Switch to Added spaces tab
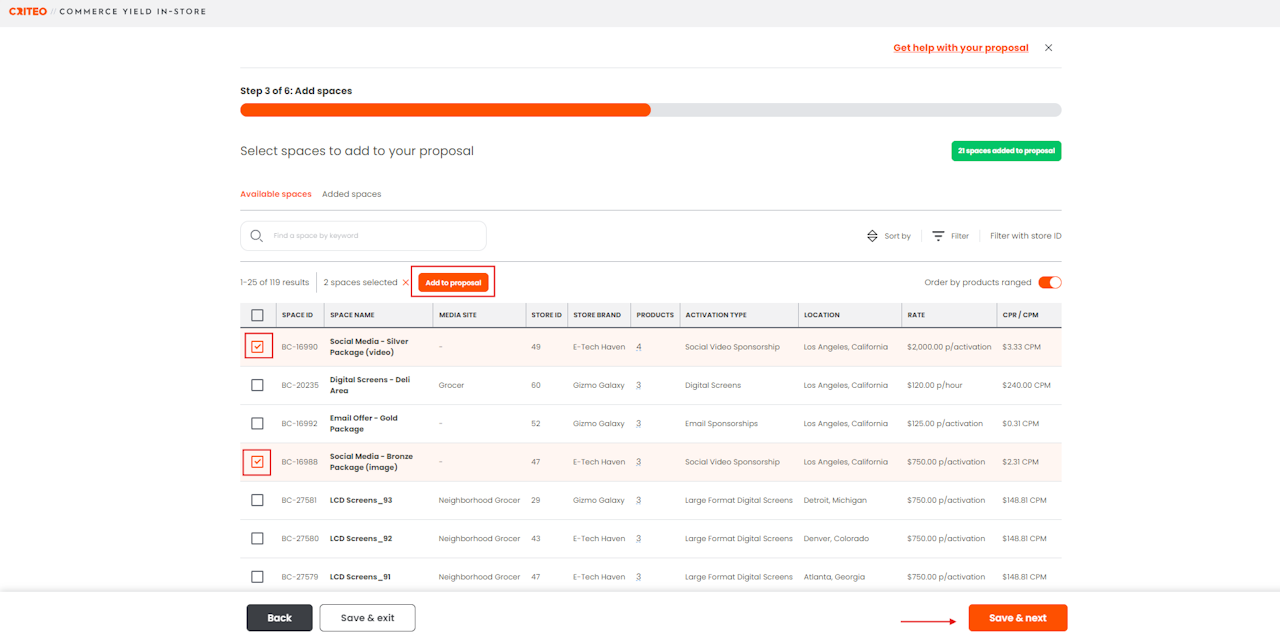 point(351,194)
